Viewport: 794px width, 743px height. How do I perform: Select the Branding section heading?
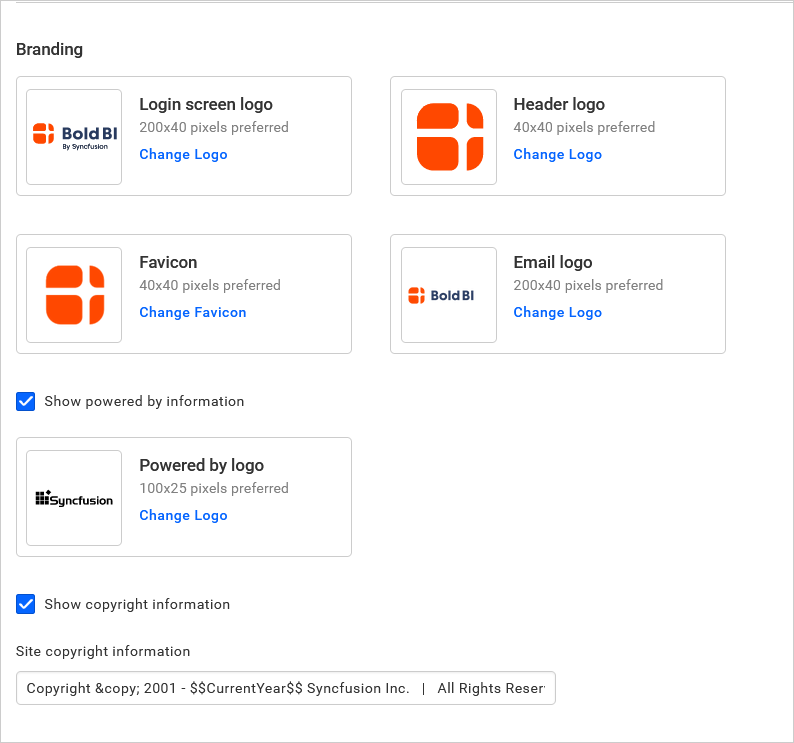(x=50, y=50)
